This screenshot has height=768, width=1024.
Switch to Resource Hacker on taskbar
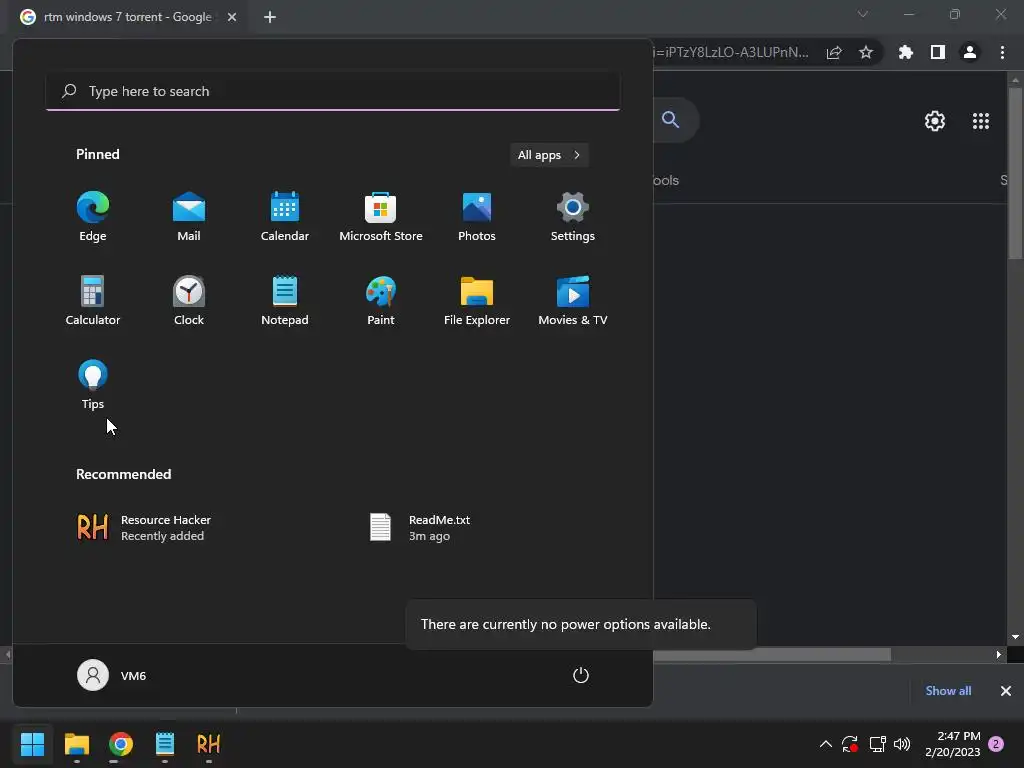click(208, 744)
